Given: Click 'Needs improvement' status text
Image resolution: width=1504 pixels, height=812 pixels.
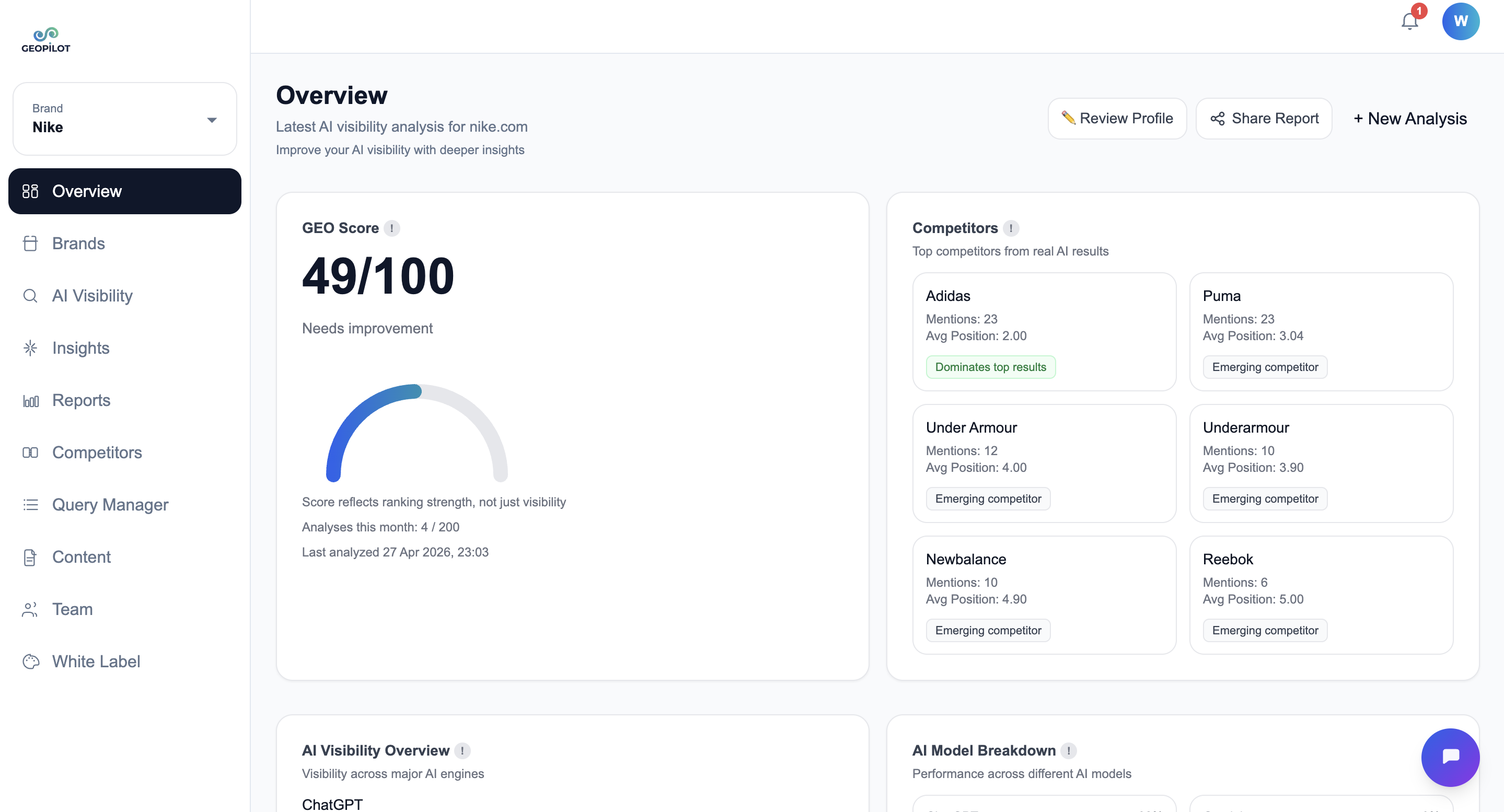Looking at the screenshot, I should click(367, 329).
